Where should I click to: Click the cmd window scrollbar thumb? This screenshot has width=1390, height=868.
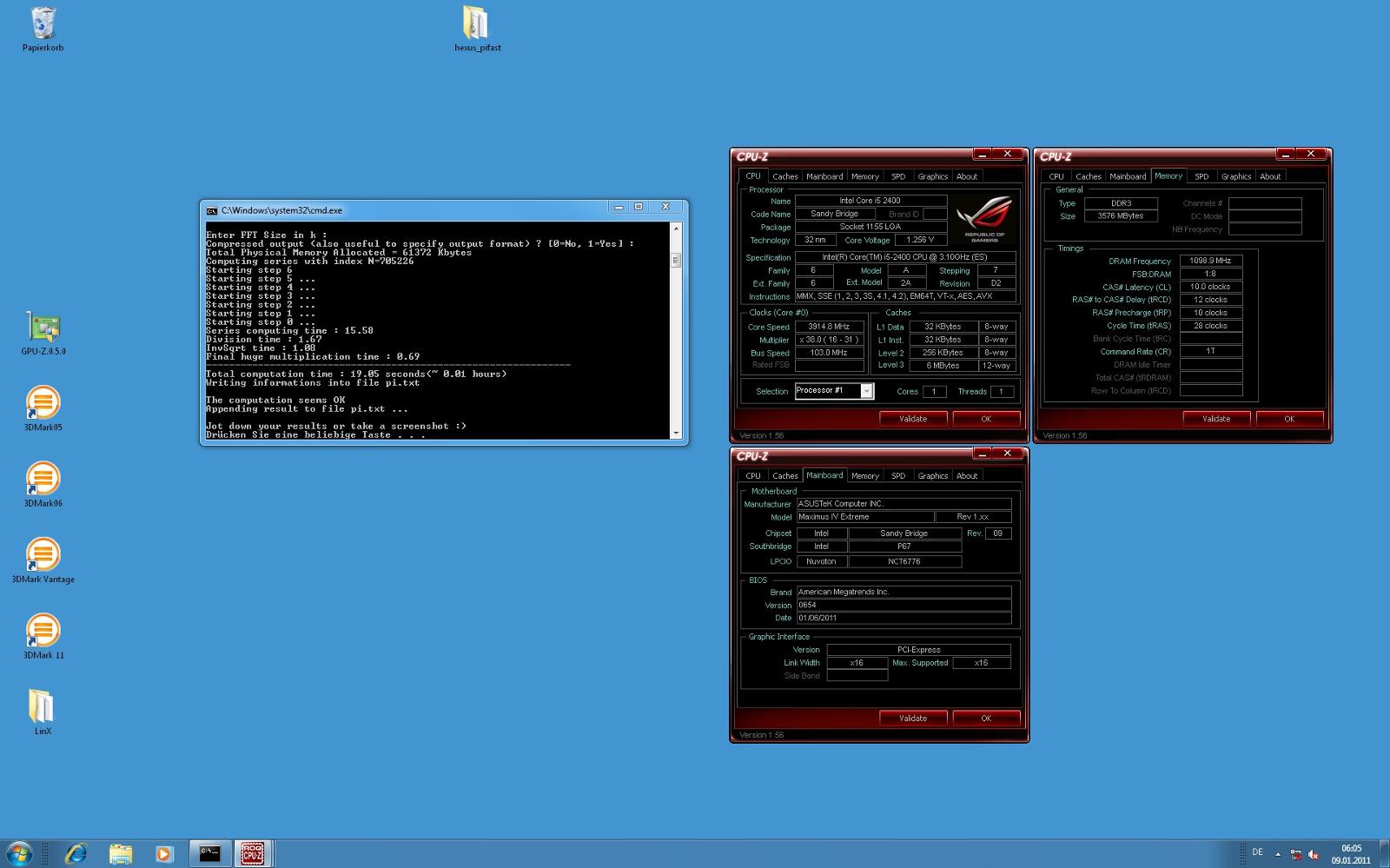pos(676,260)
